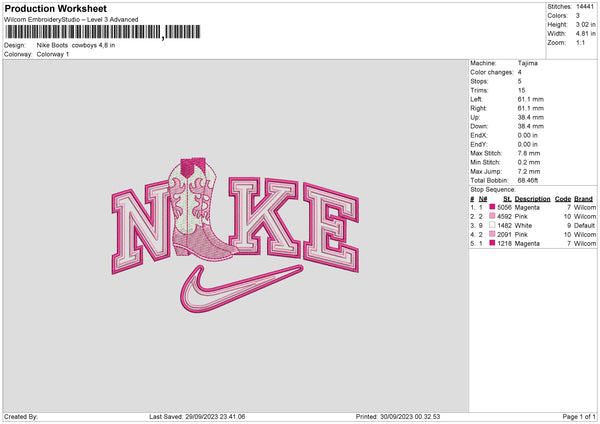Click the barcode below the worksheet title
Viewport: 600px width, 424px height.
[x=103, y=32]
